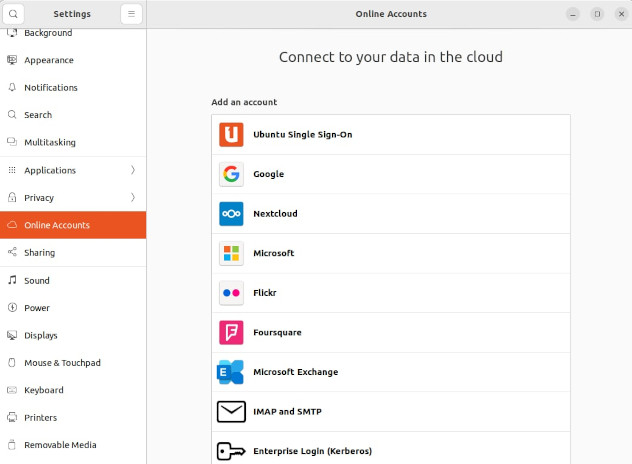632x464 pixels.
Task: Choose the Flickr icon
Action: (231, 293)
